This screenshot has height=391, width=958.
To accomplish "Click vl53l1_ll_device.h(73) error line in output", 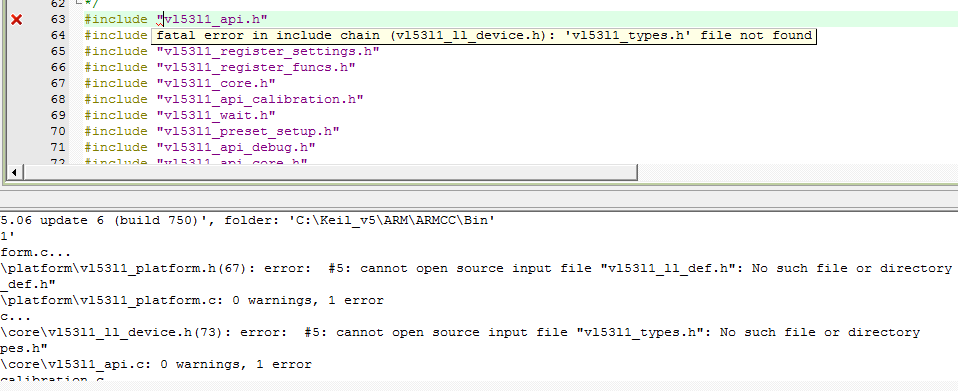I will pos(460,332).
